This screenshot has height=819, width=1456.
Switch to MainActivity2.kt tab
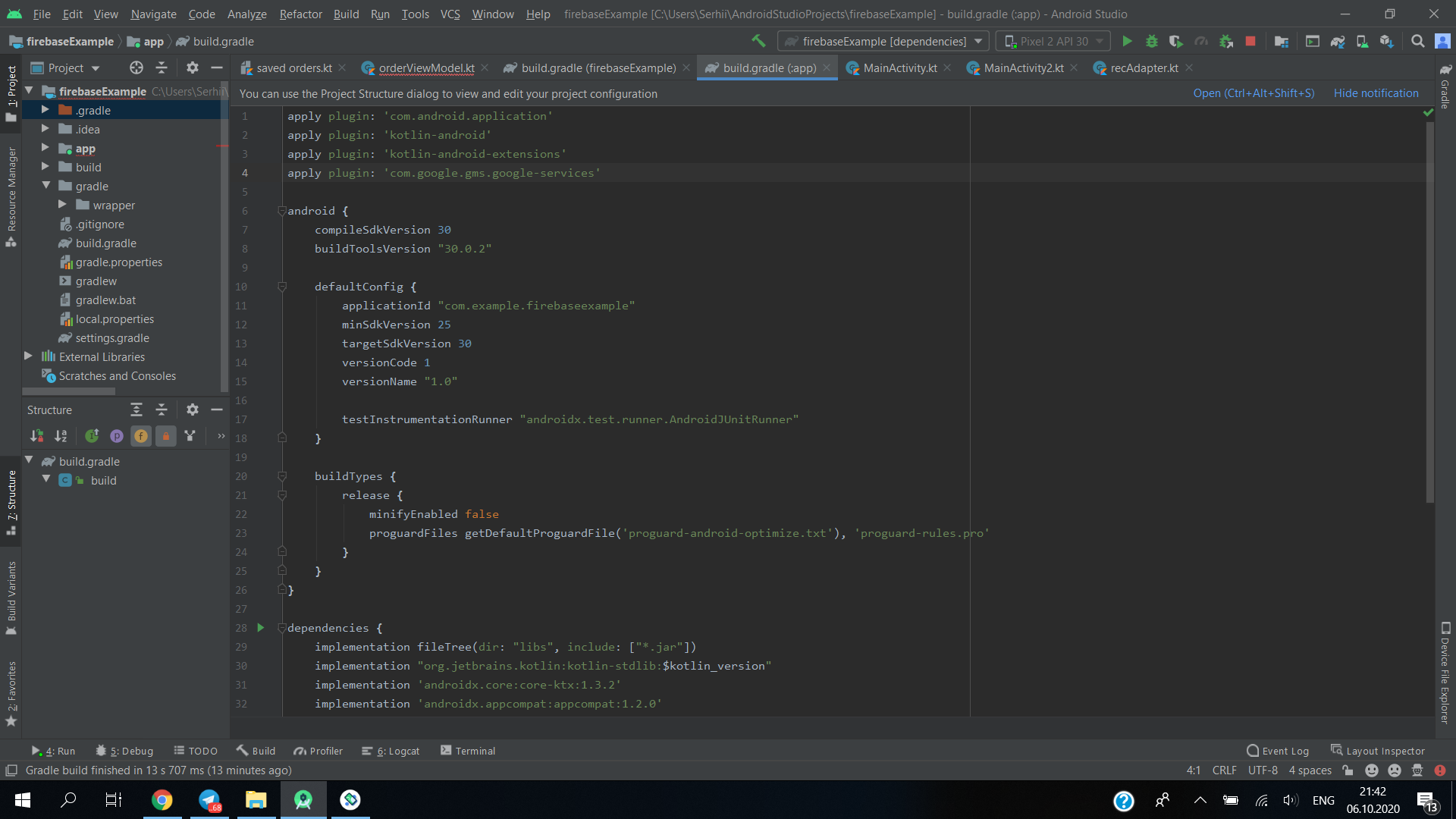pos(1024,67)
